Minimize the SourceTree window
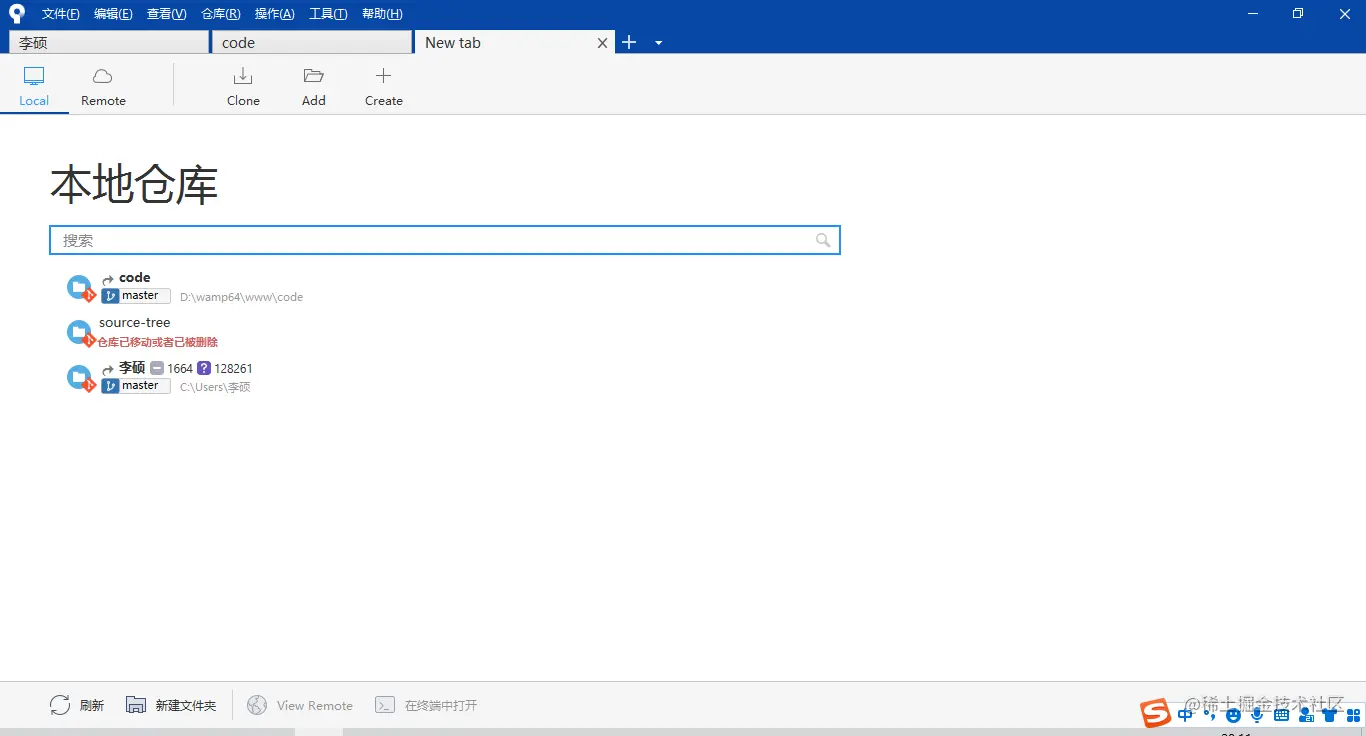Viewport: 1366px width, 736px height. coord(1254,14)
